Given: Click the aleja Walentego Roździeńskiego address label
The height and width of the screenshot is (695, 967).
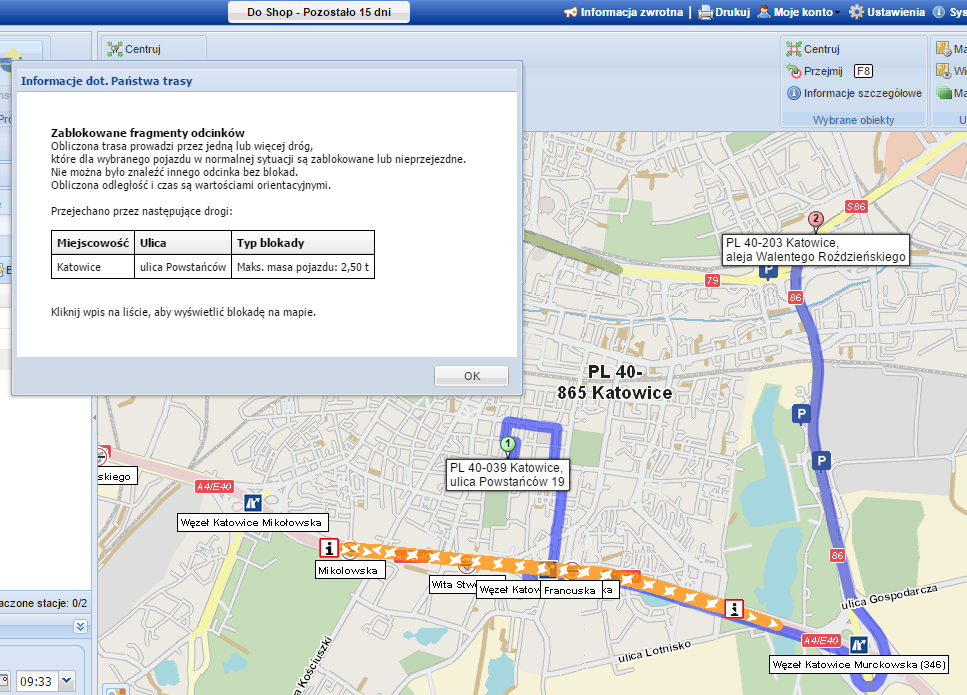Looking at the screenshot, I should (815, 249).
